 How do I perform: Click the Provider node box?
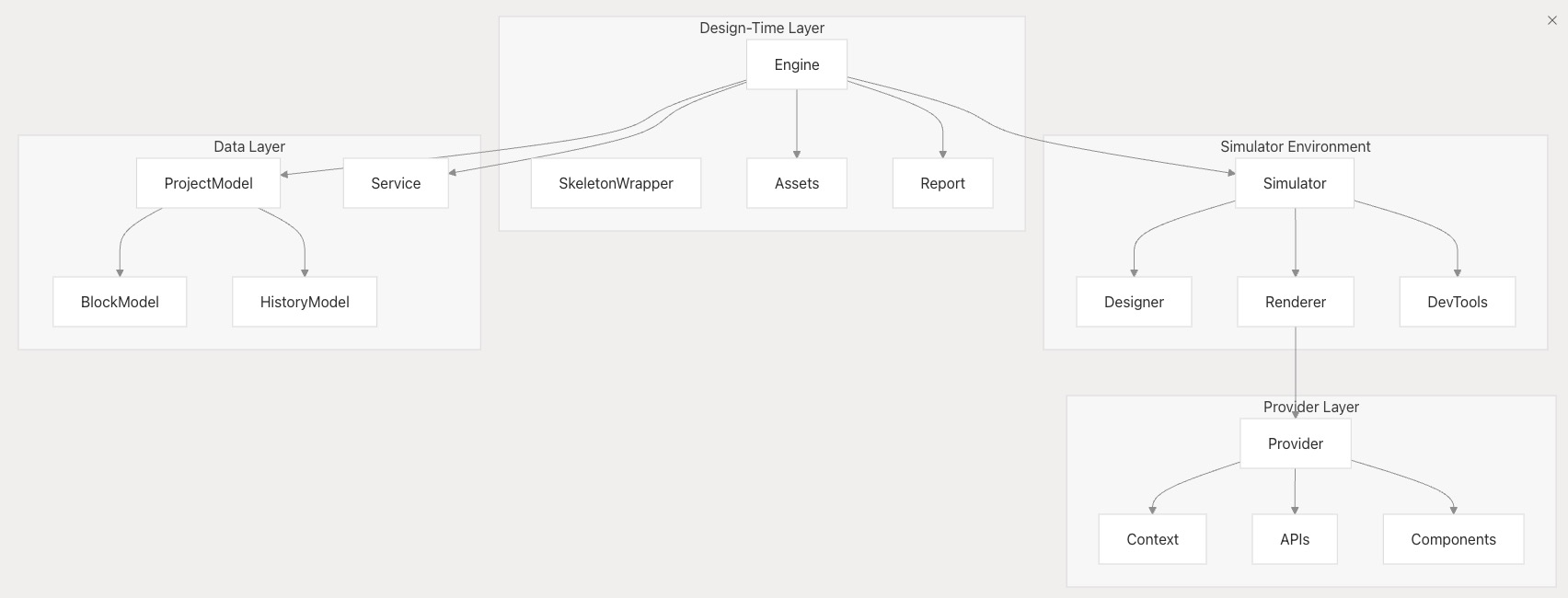(x=1295, y=443)
